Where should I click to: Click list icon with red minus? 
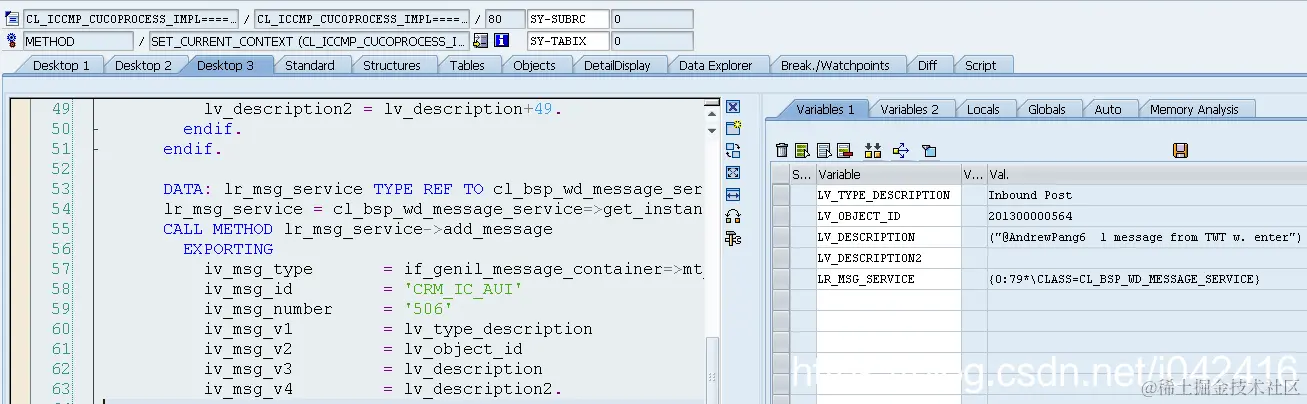(x=844, y=150)
